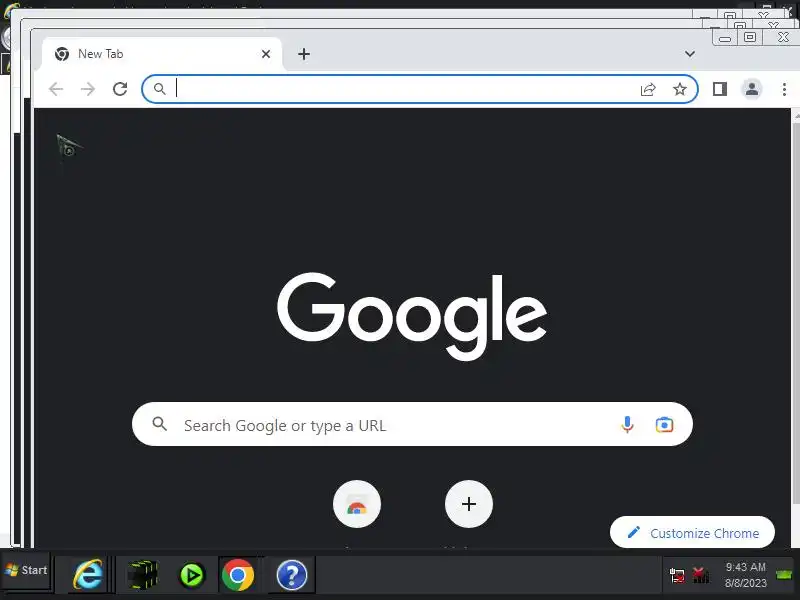Open the share this page icon
Viewport: 800px width, 600px height.
(648, 89)
